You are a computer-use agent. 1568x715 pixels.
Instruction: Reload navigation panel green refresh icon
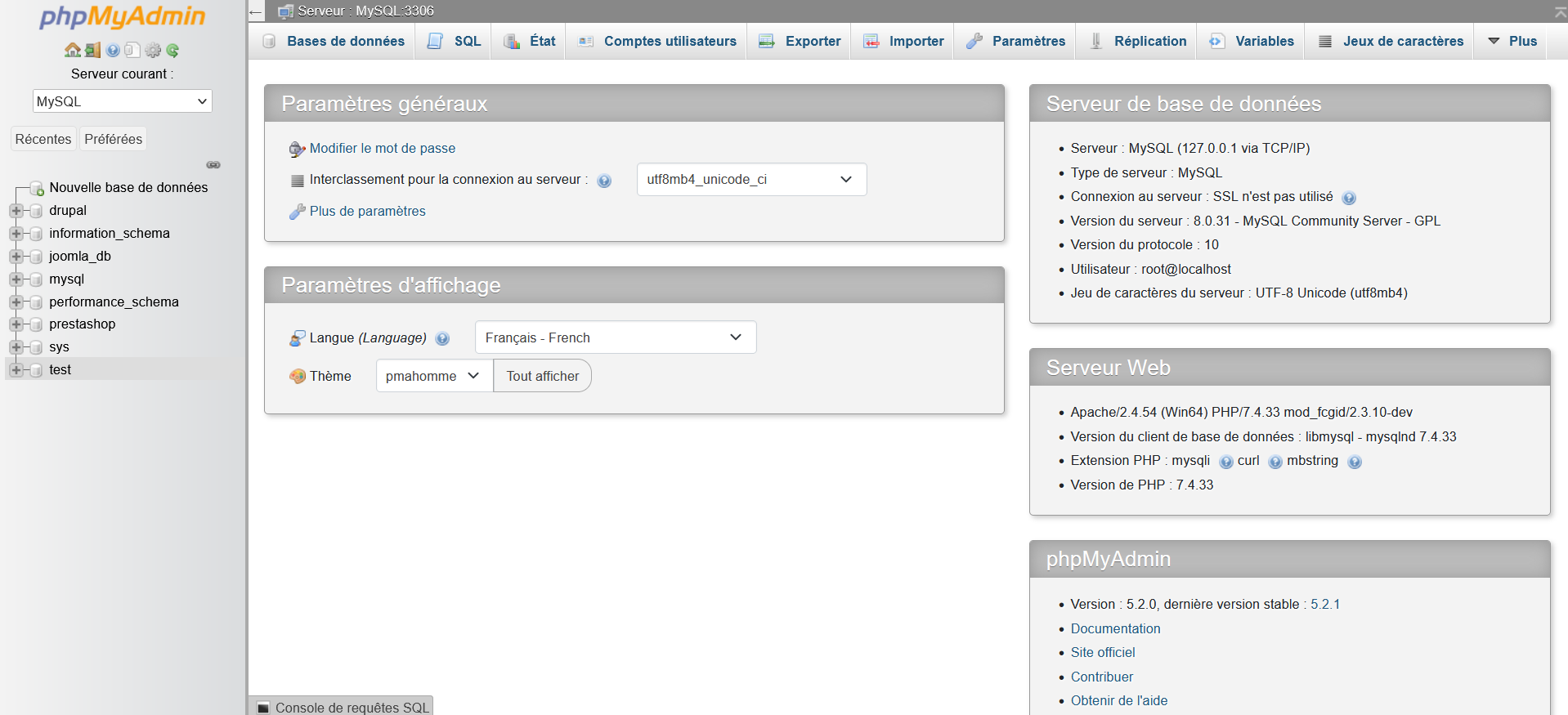(172, 51)
